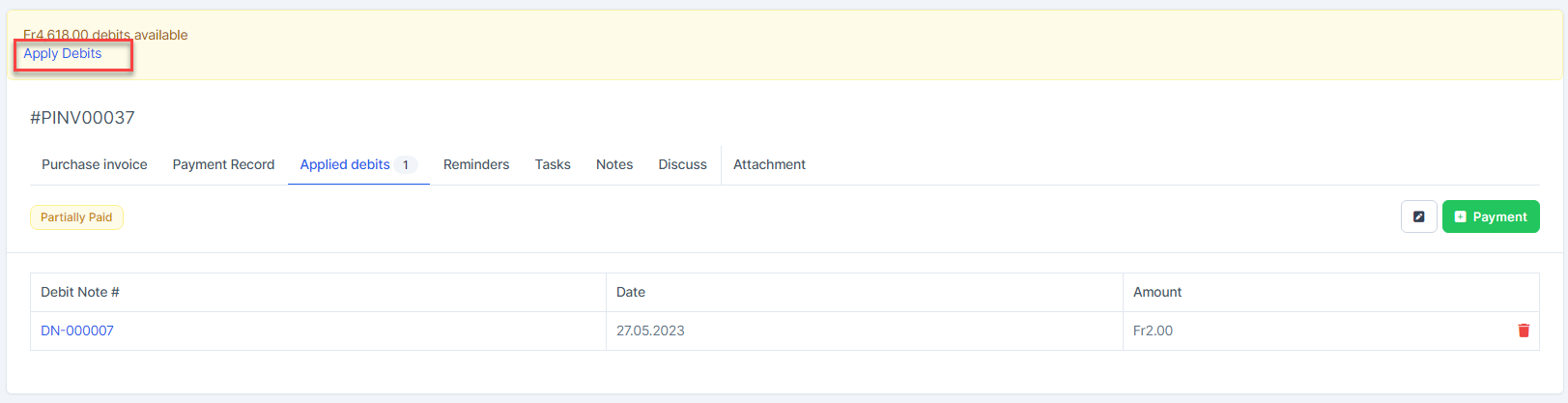Switch to the Purchase invoice tab

click(95, 164)
